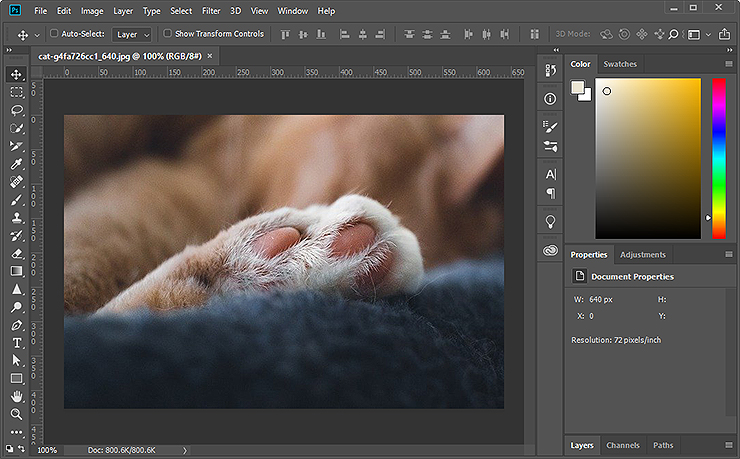
Task: Select the Gradient tool
Action: click(17, 271)
